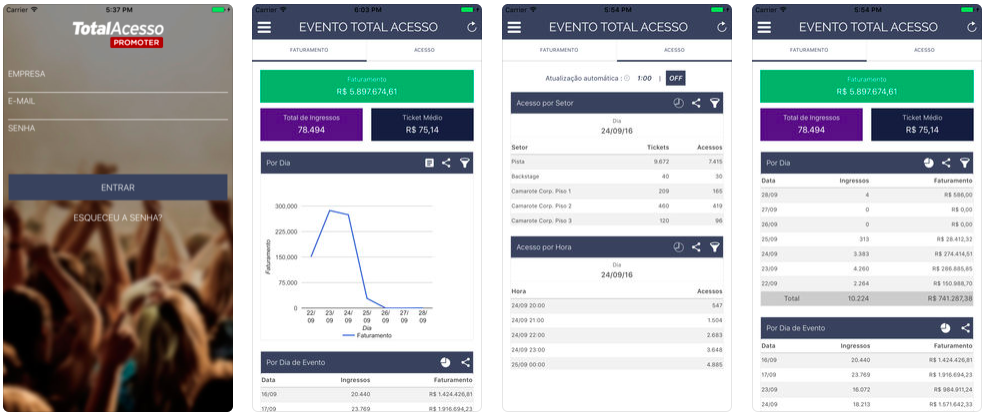The height and width of the screenshot is (417, 984).
Task: Focus the E-MAIL input field
Action: click(118, 106)
